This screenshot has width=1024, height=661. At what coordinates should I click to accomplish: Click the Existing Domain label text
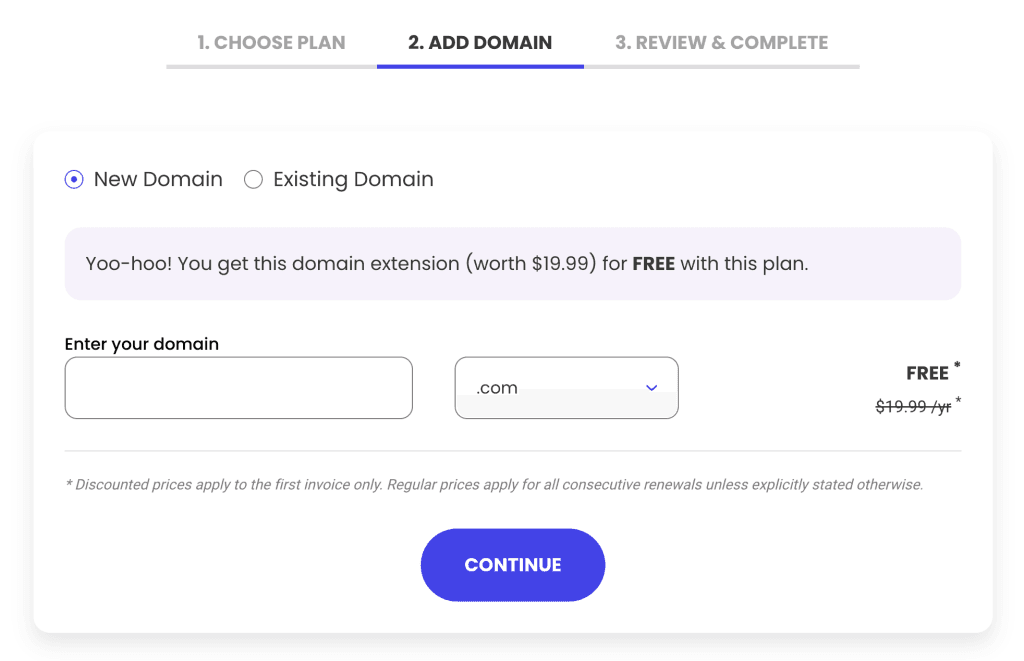click(353, 180)
